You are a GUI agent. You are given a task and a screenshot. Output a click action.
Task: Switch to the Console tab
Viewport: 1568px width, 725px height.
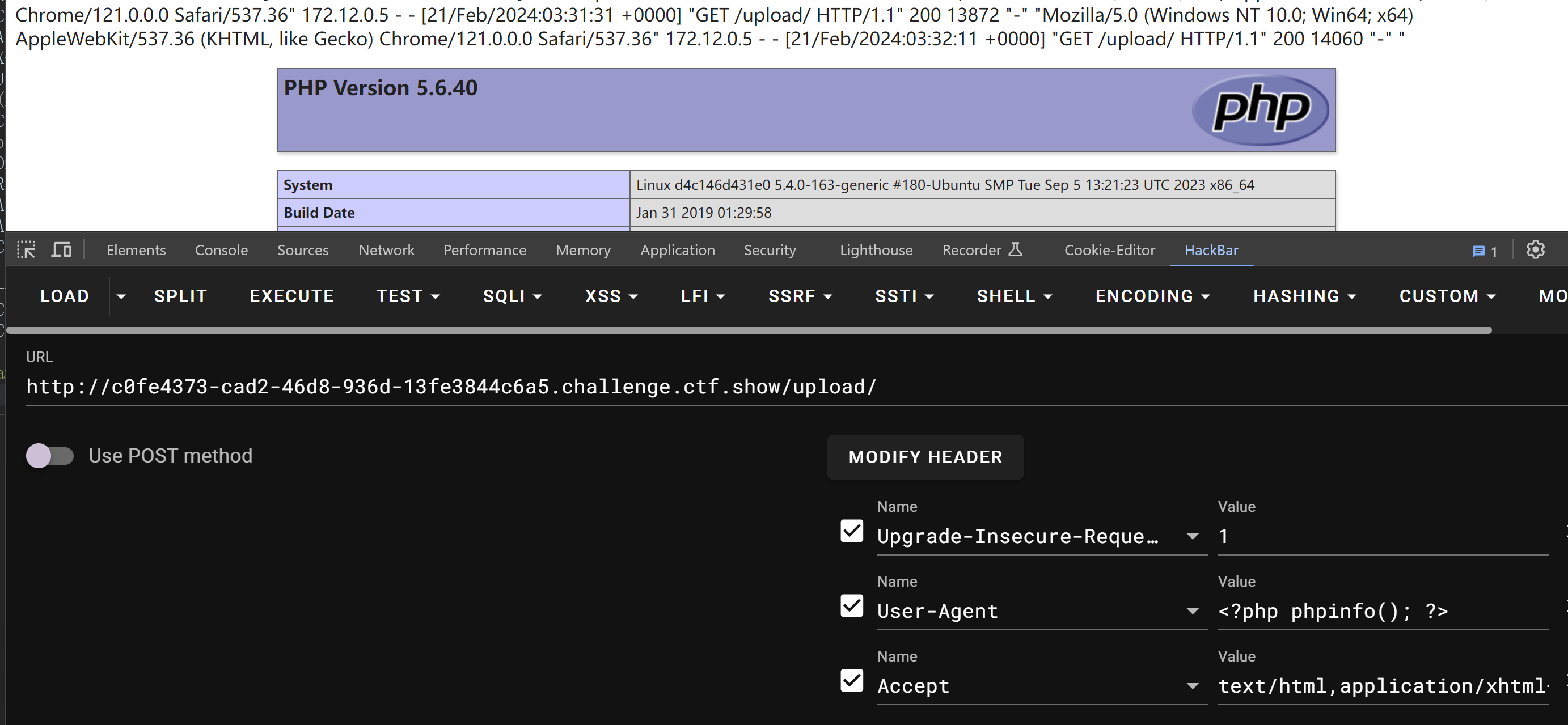[x=221, y=250]
